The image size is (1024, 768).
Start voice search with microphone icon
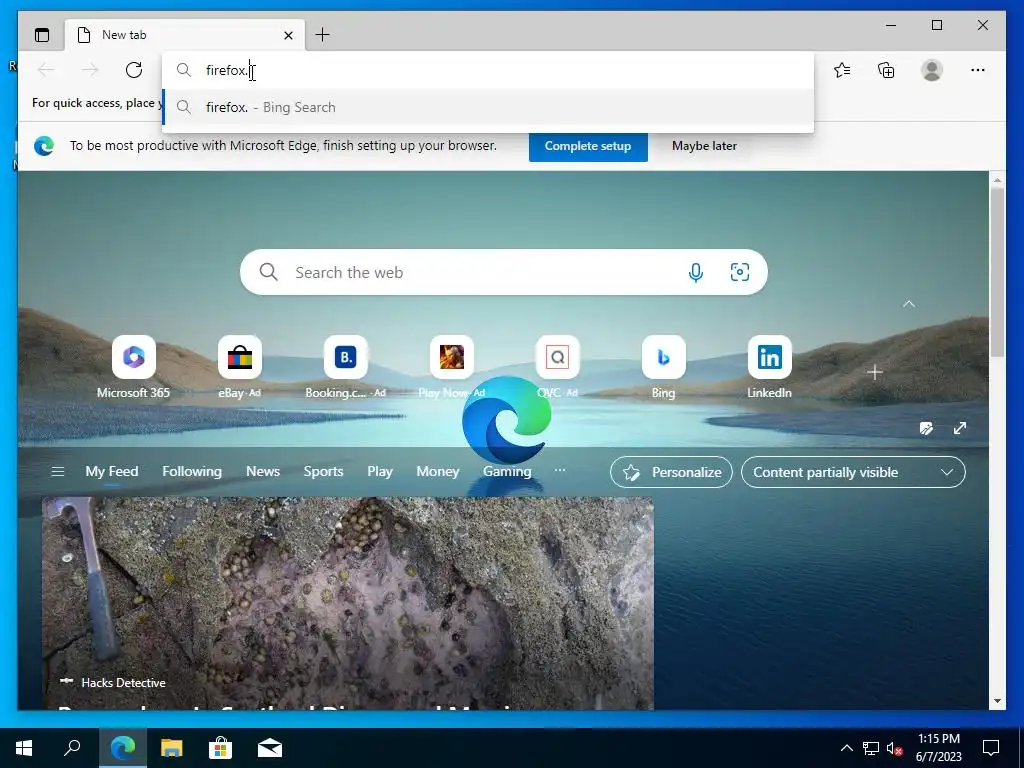[x=696, y=272]
